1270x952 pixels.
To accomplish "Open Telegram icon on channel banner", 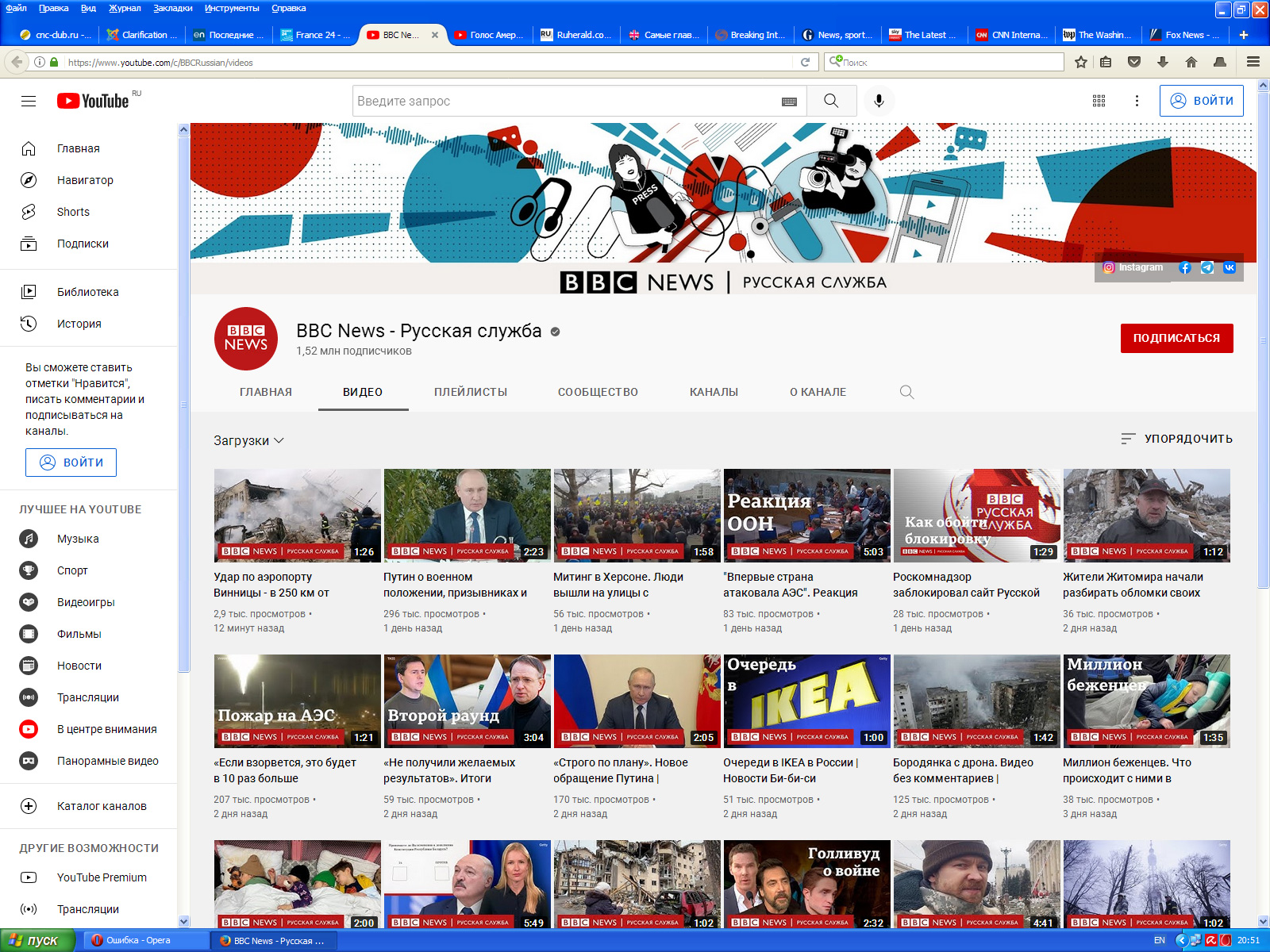I will [1207, 267].
